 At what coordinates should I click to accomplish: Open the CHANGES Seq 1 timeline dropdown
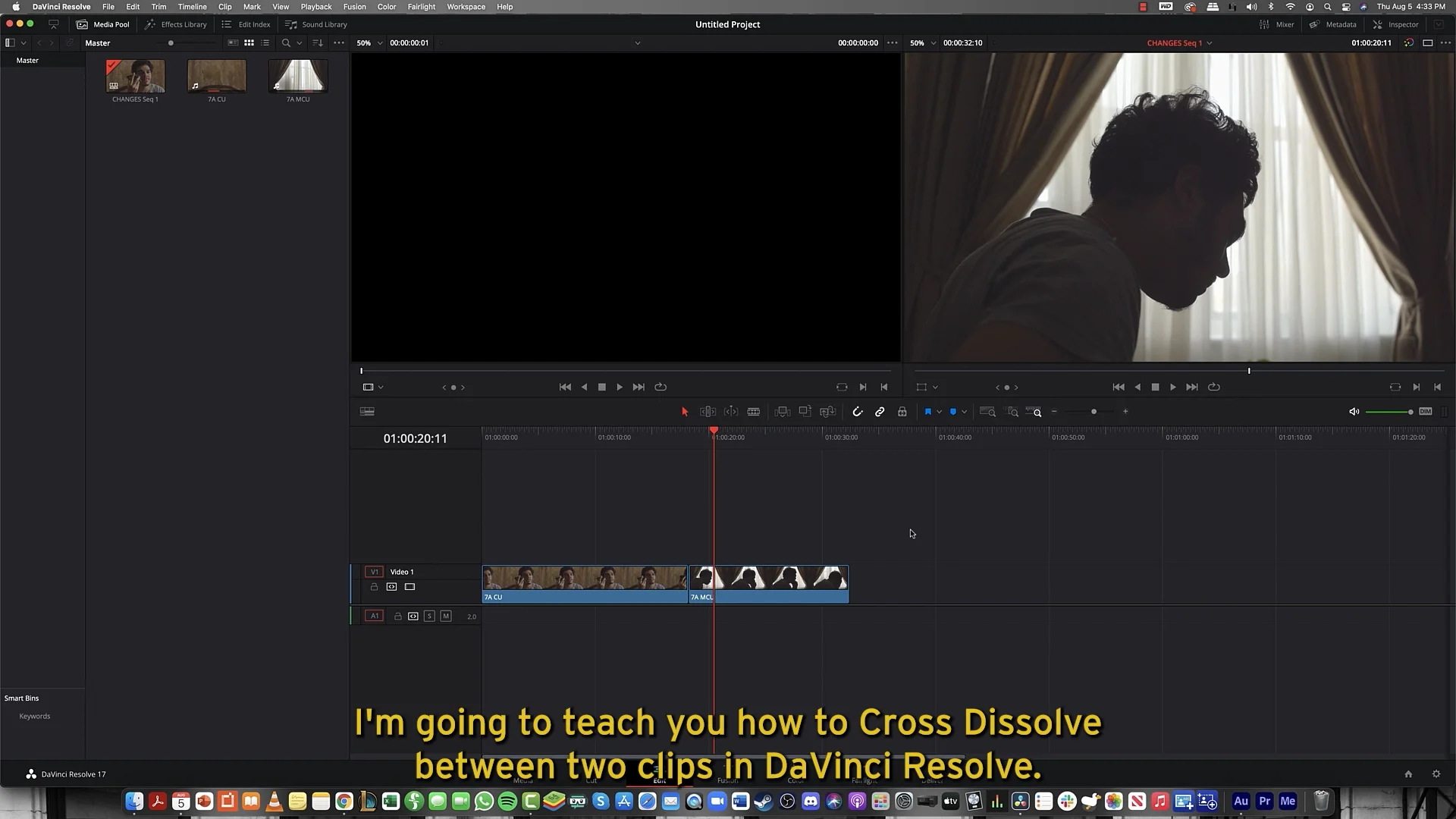[1210, 43]
